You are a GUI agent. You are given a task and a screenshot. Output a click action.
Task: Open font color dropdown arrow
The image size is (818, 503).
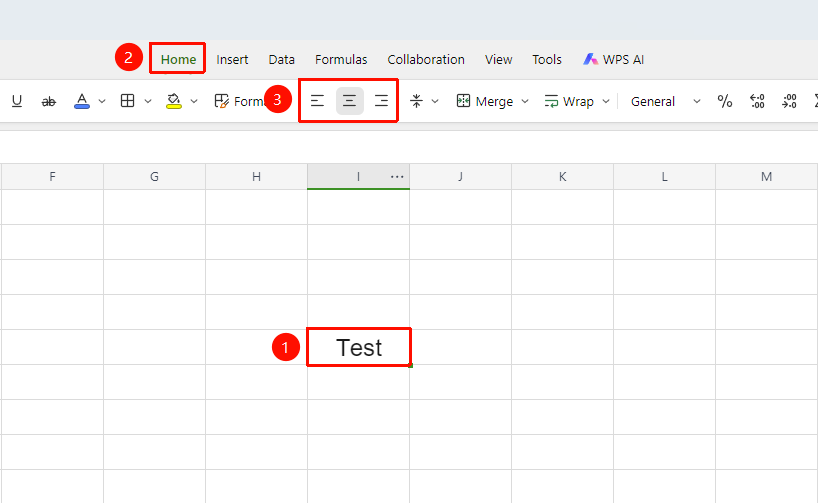click(102, 101)
